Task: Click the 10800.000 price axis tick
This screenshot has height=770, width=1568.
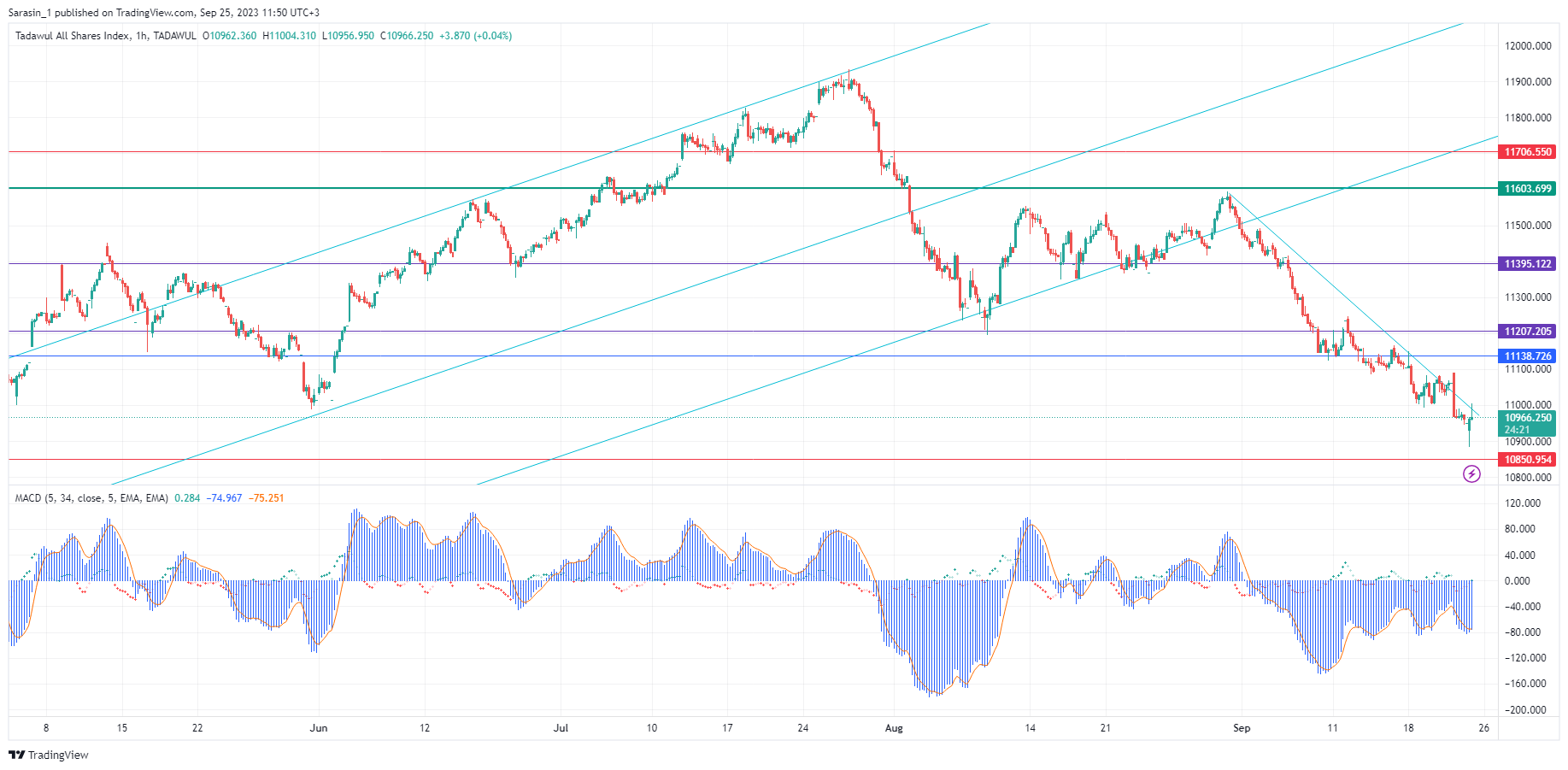Action: pyautogui.click(x=1528, y=478)
